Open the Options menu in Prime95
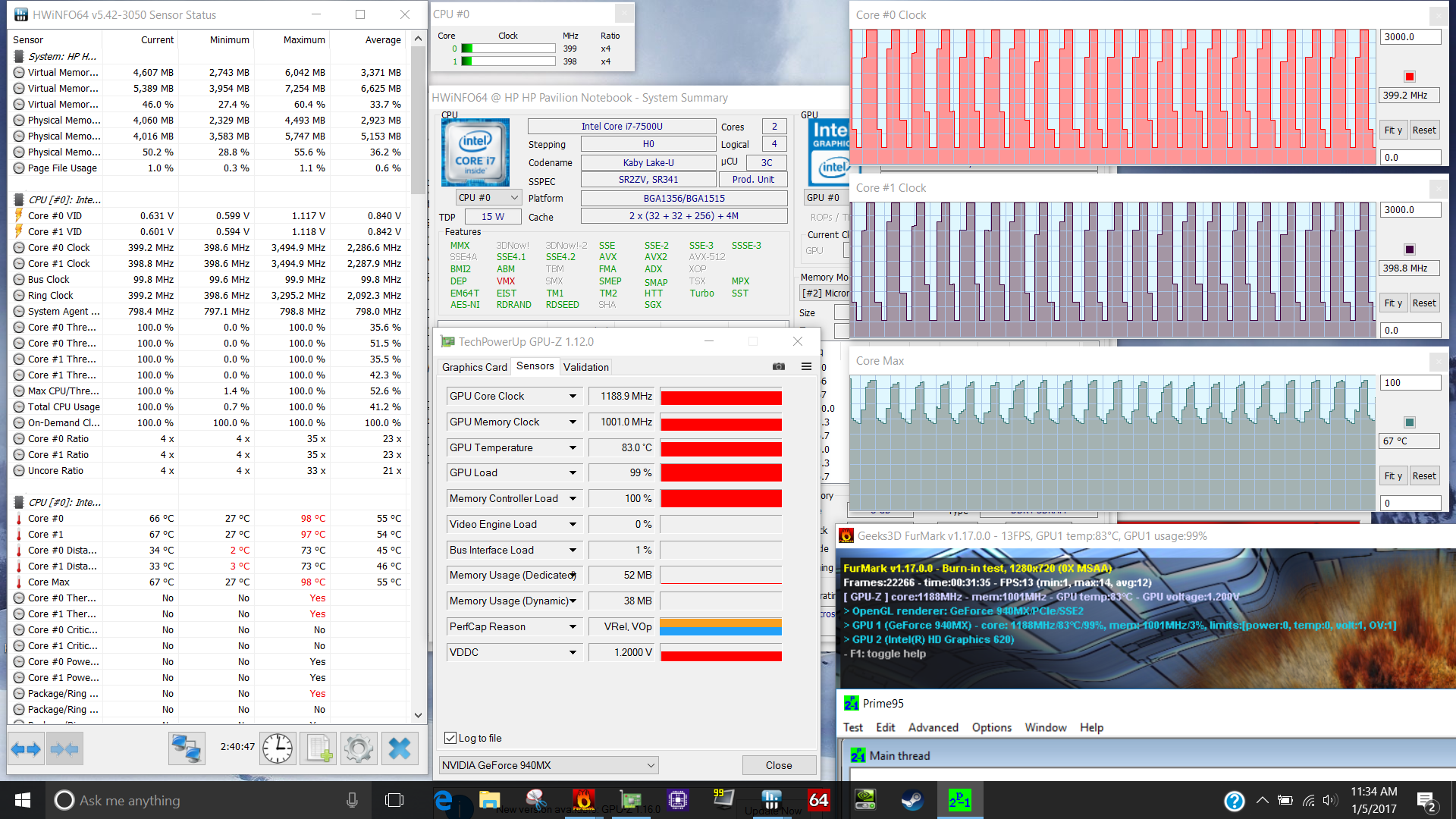 coord(991,727)
